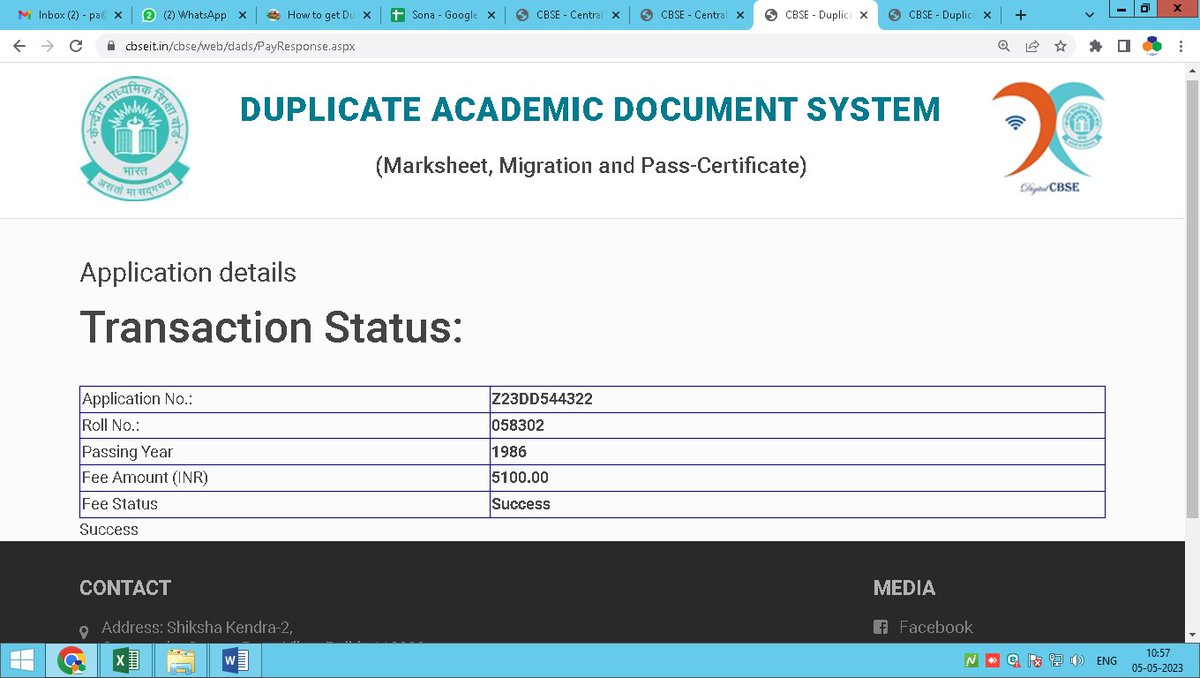Toggle the browser side panel
This screenshot has width=1200, height=678.
[1124, 46]
